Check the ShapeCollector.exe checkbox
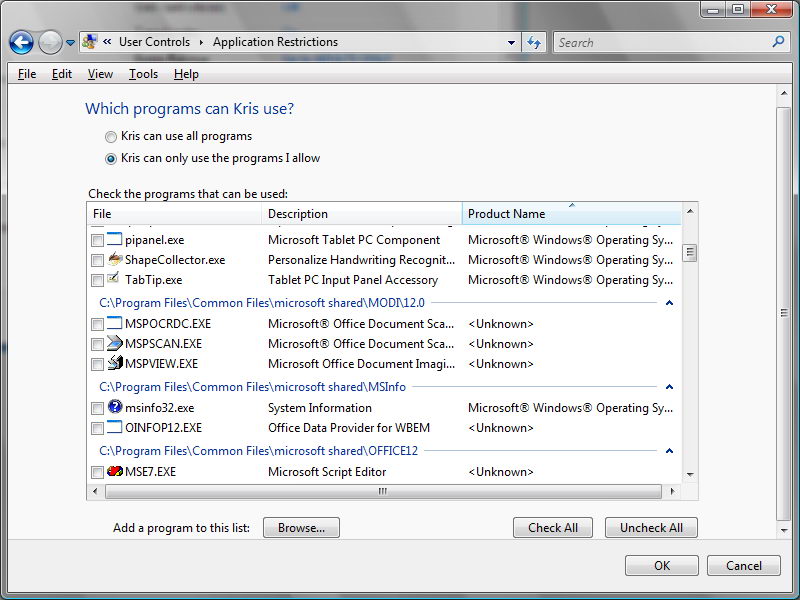This screenshot has width=800, height=600. 97,260
